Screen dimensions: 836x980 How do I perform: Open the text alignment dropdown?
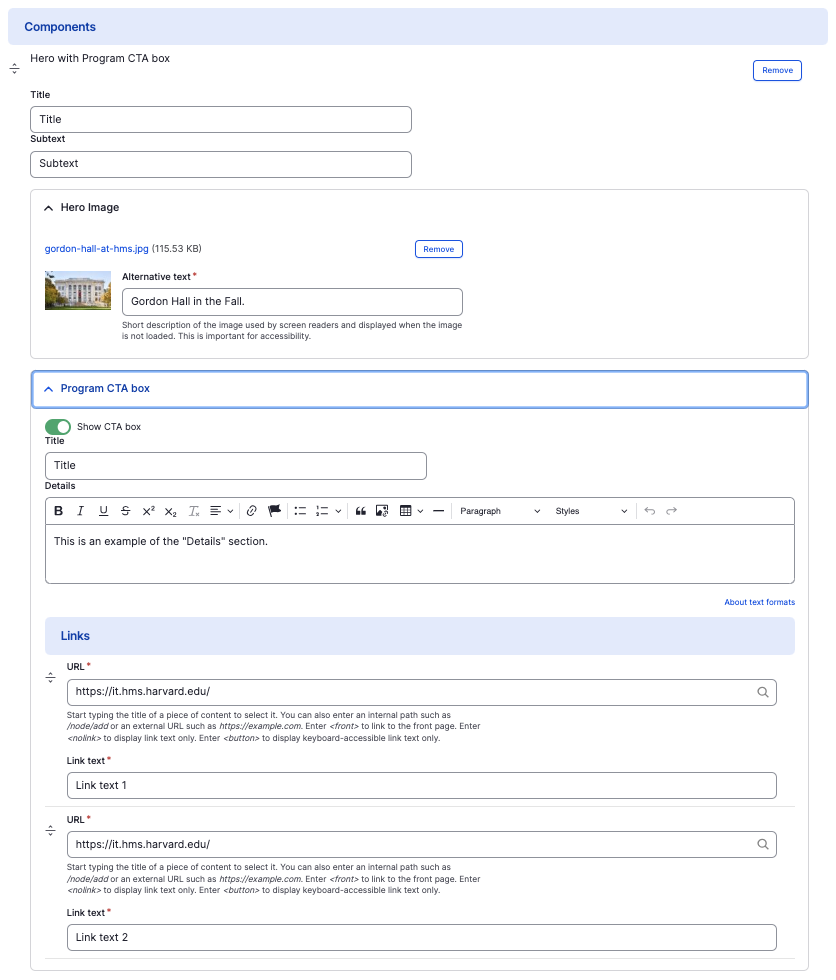[222, 511]
